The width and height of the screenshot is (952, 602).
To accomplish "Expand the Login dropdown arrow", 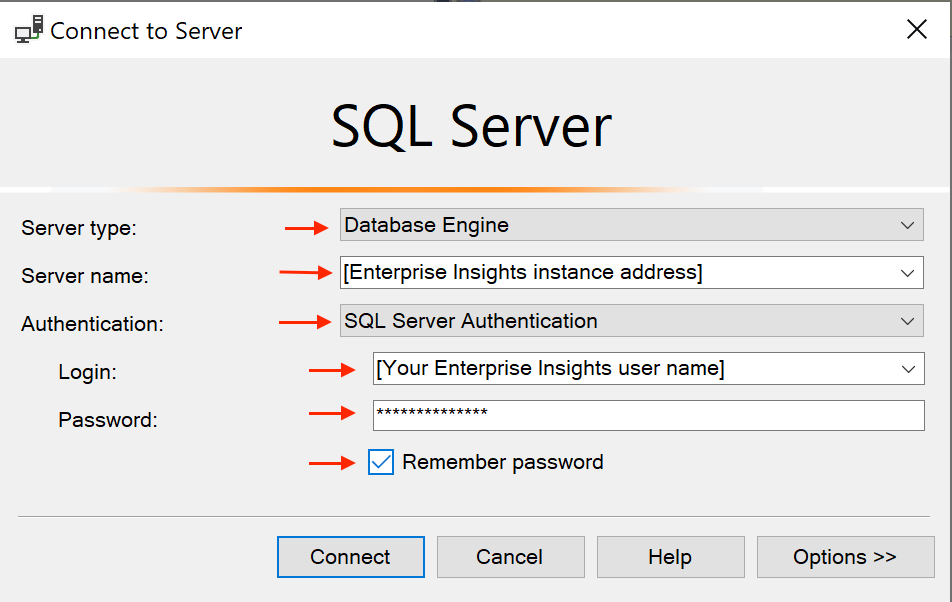I will click(908, 369).
